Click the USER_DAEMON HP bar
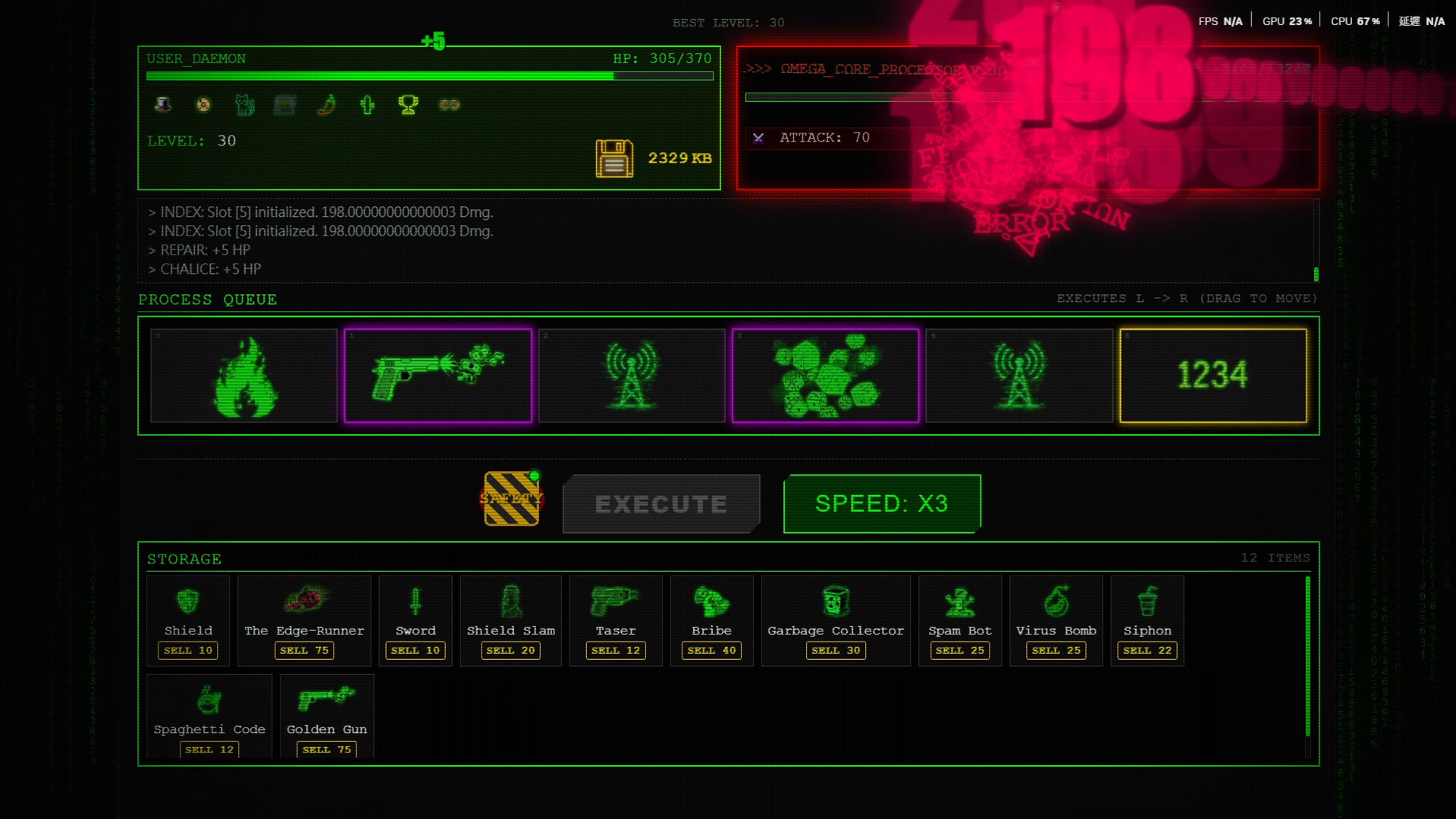 428,76
